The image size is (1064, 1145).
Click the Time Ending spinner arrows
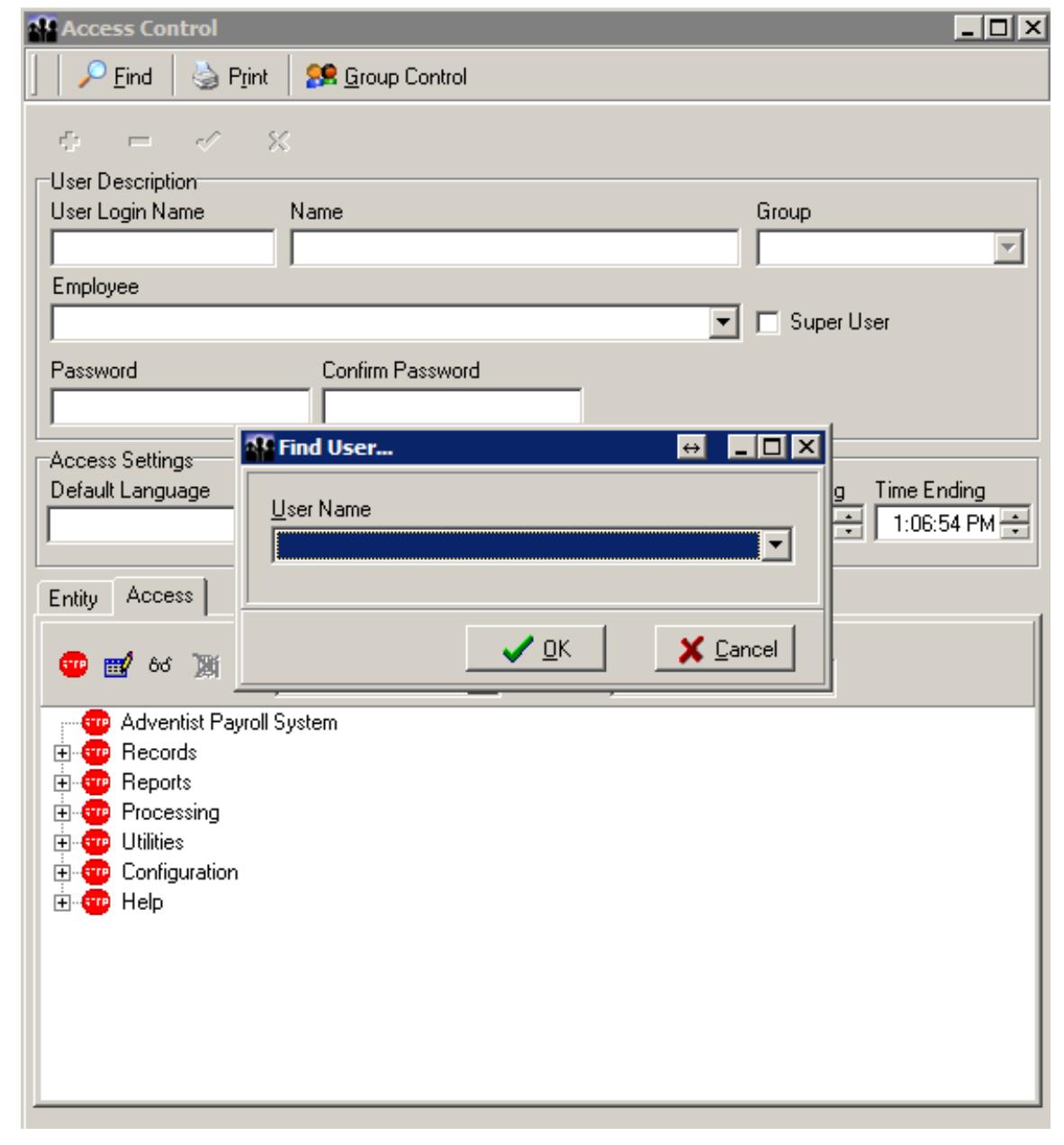coord(1016,524)
